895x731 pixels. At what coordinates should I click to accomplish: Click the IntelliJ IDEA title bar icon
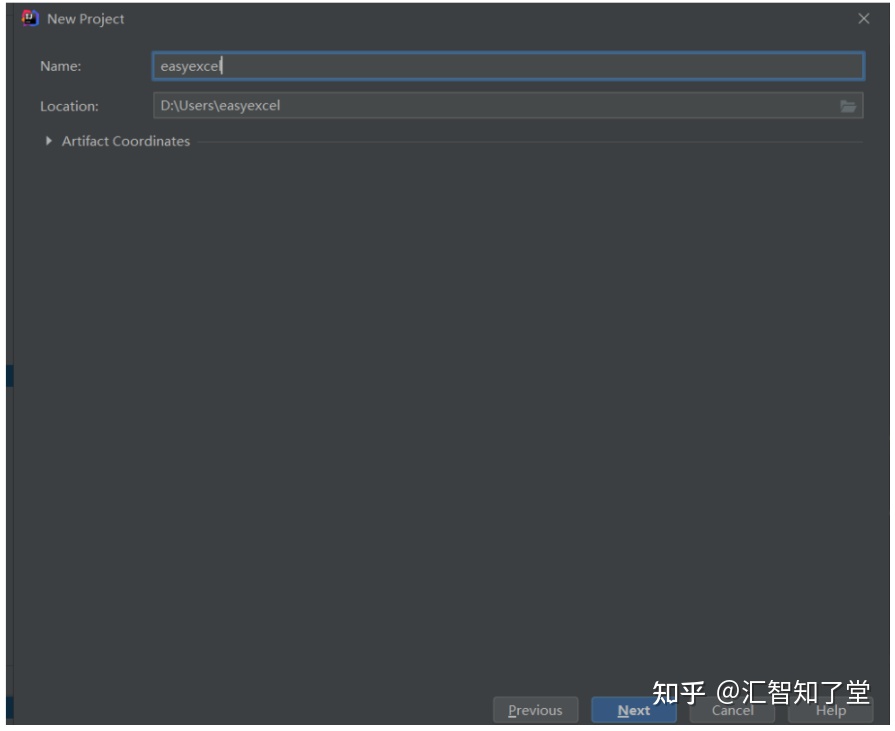point(30,18)
